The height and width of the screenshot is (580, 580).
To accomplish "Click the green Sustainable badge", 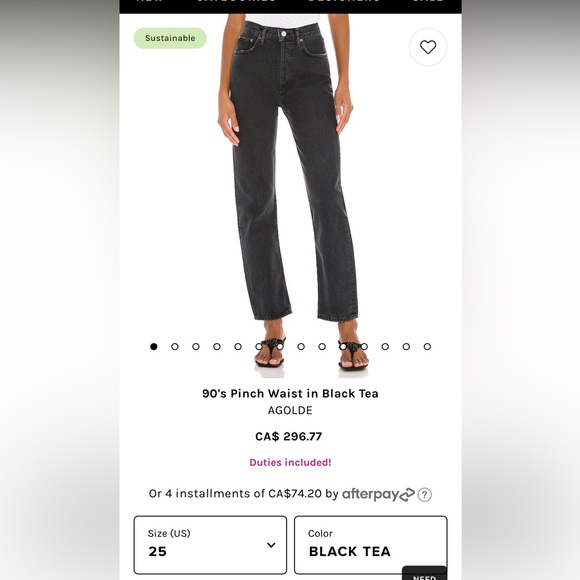I will click(x=170, y=38).
